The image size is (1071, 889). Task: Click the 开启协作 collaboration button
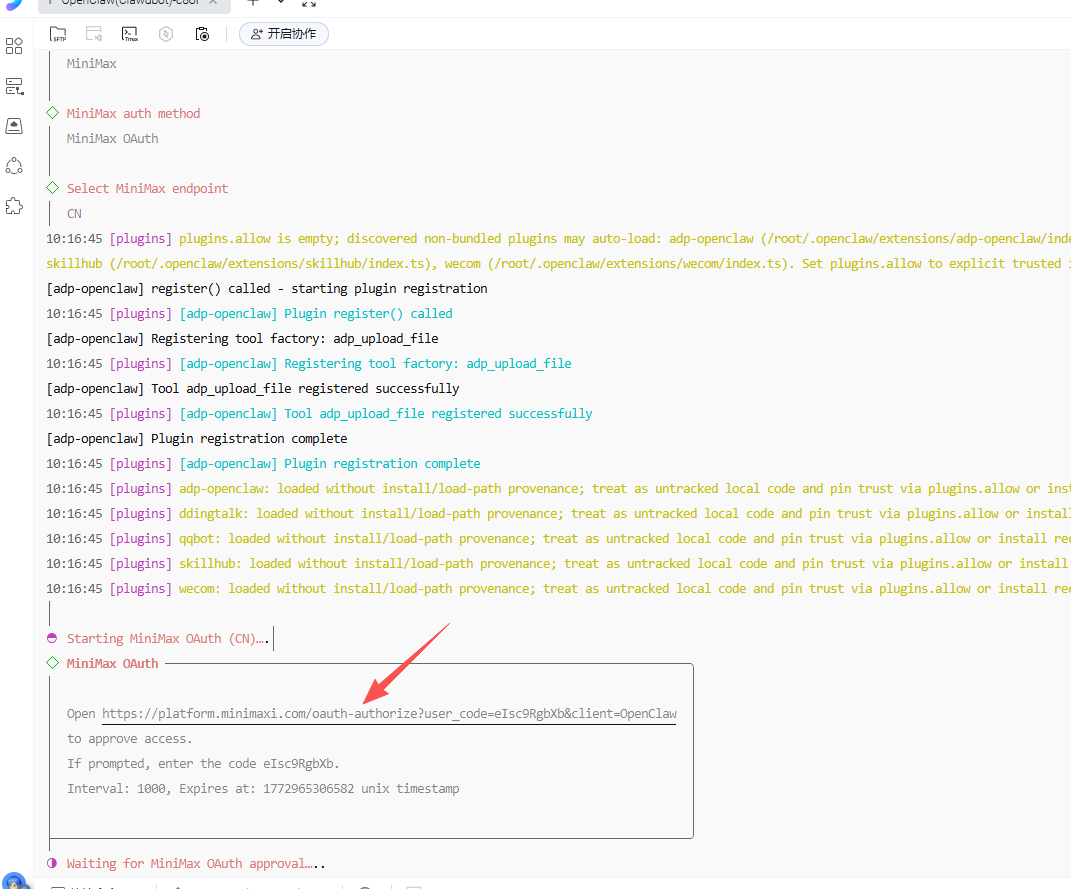[283, 34]
